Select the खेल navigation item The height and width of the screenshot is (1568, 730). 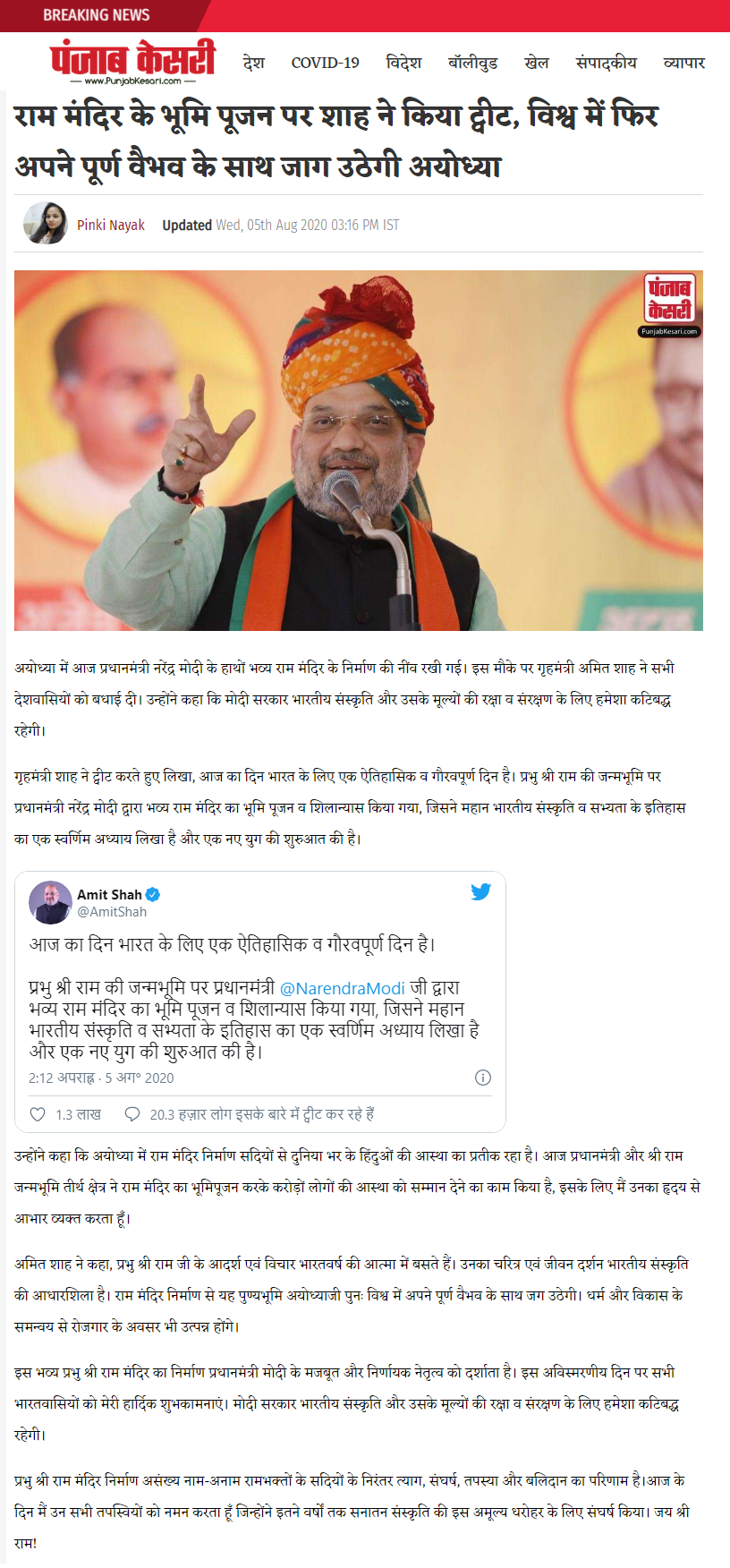537,63
